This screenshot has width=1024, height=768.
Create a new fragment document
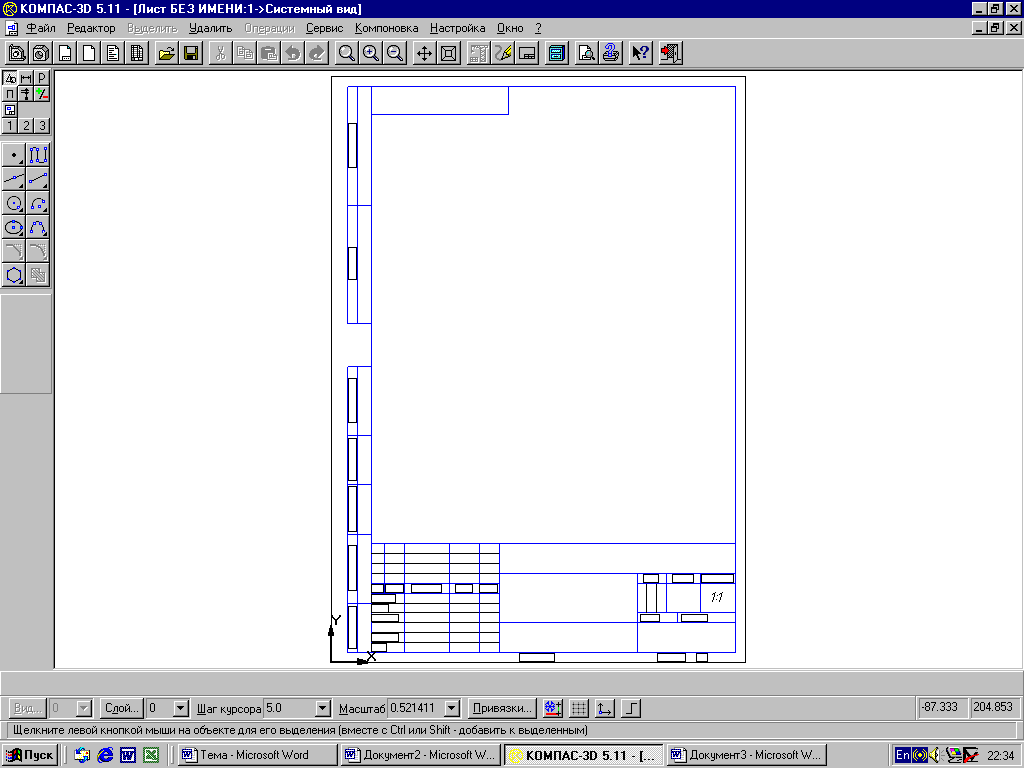pyautogui.click(x=89, y=53)
